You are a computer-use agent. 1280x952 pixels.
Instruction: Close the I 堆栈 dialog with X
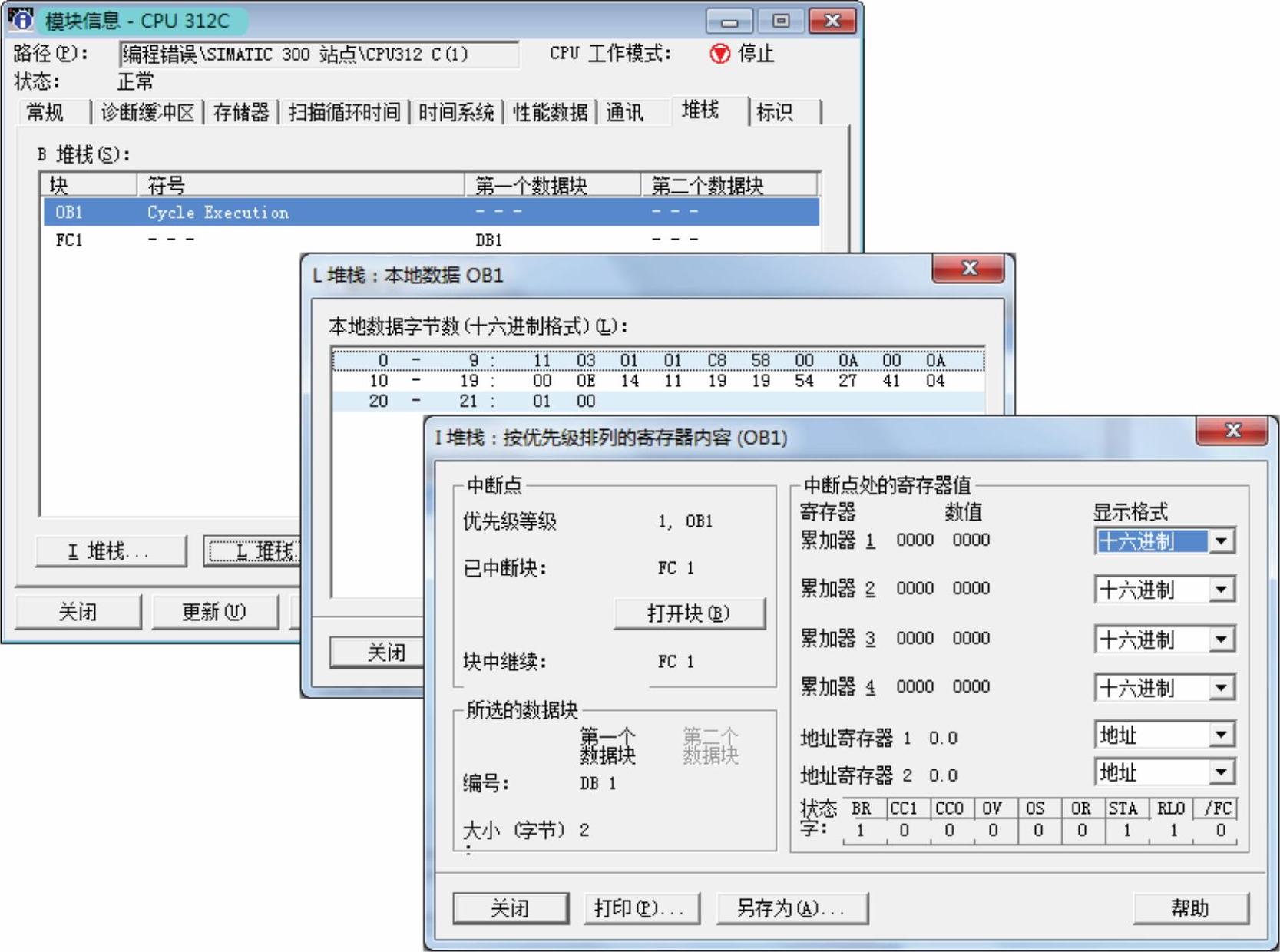point(1232,431)
